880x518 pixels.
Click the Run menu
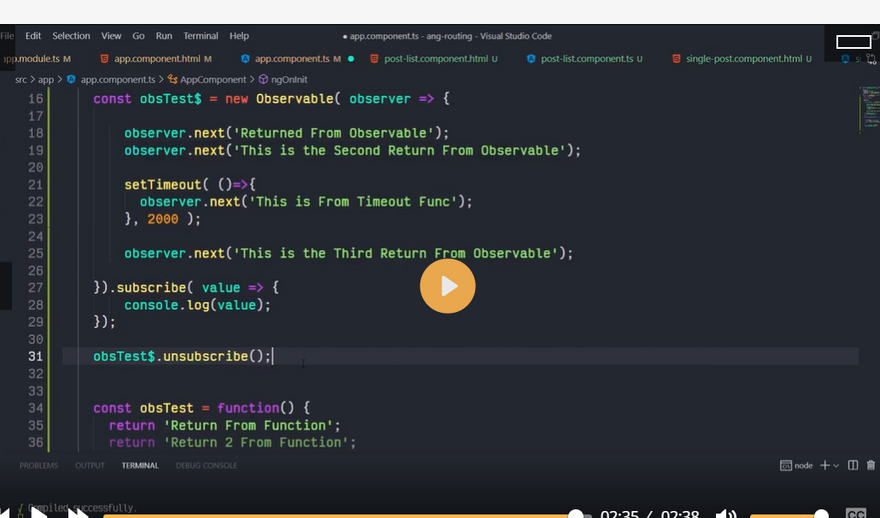click(x=164, y=36)
